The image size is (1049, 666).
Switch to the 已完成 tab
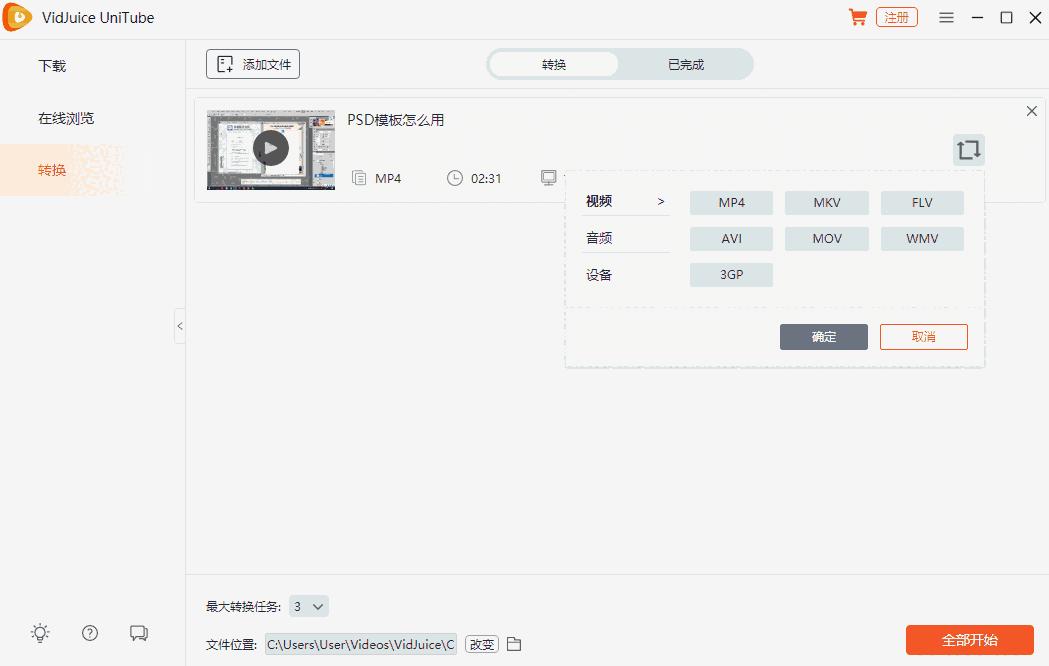pos(687,63)
